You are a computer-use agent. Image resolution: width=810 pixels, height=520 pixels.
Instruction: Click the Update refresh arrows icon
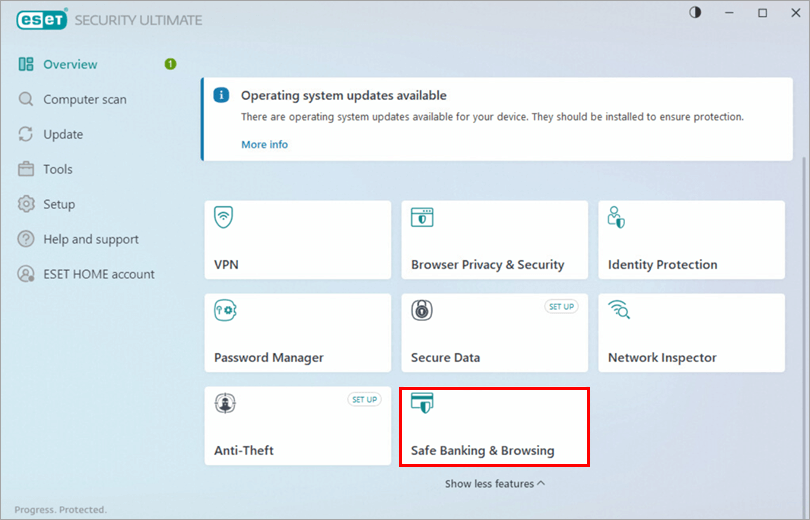pyautogui.click(x=26, y=134)
